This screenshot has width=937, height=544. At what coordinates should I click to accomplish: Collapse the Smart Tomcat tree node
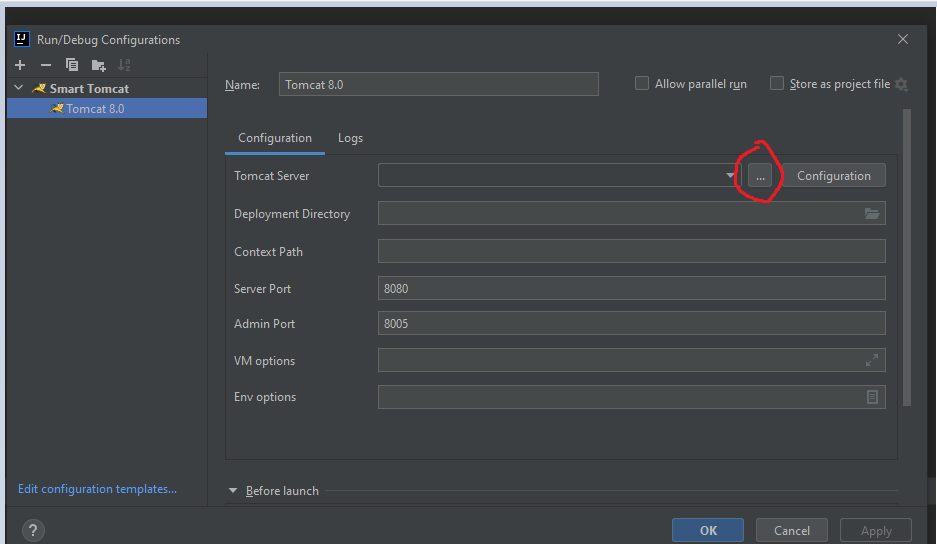pyautogui.click(x=19, y=88)
